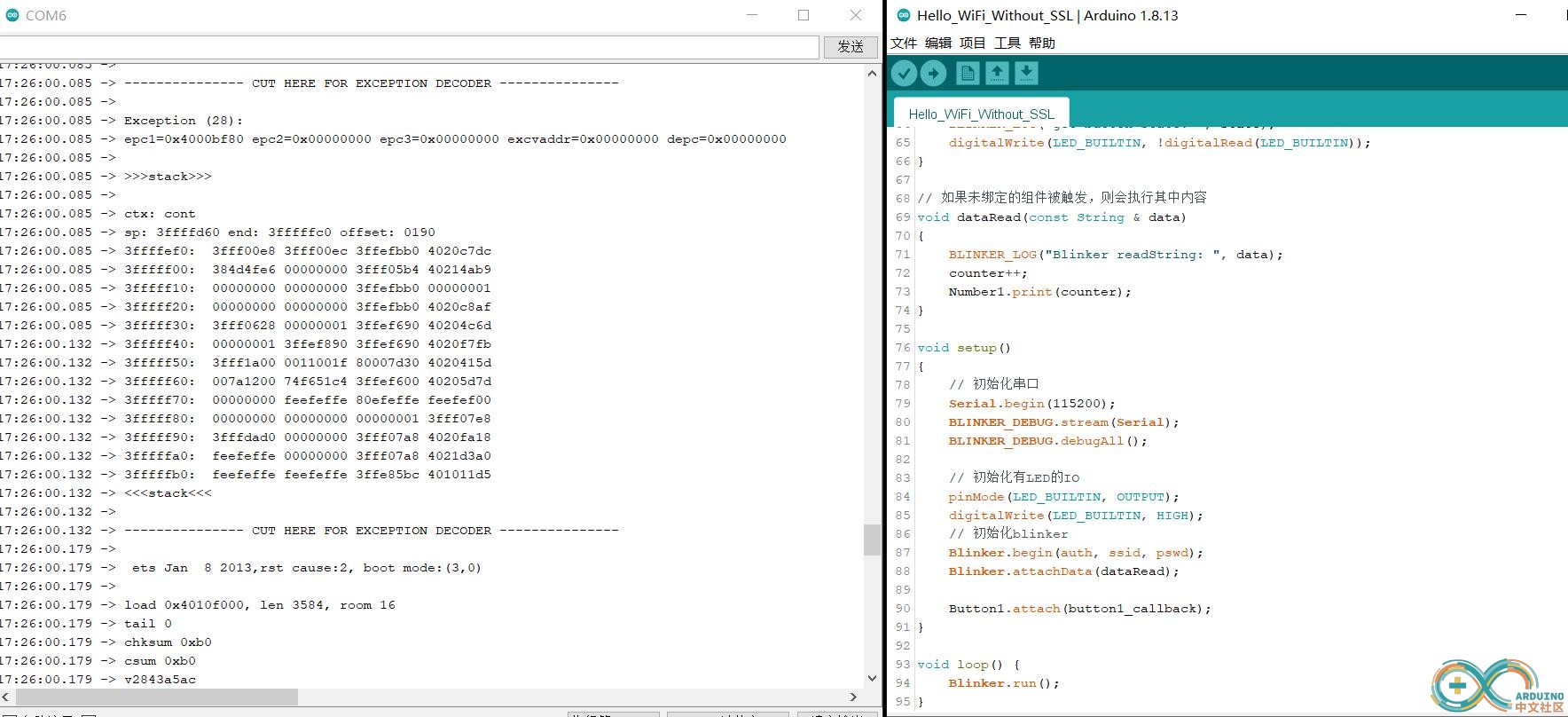Click the 'void setup()' code line
Screen dimensions: 1568x717
coord(964,347)
